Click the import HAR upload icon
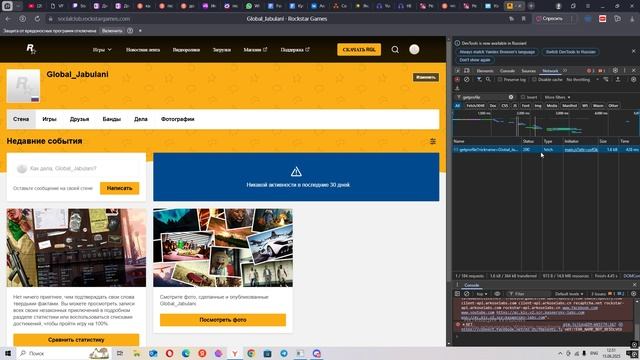Screen dimensions: 640x360 (x=618, y=80)
